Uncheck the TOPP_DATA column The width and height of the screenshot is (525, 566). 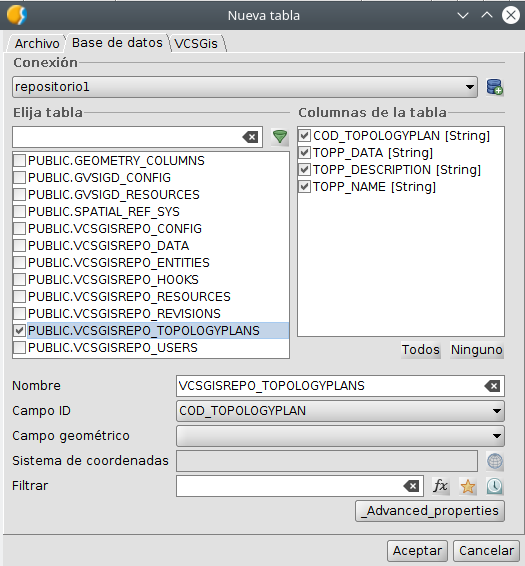[304, 153]
